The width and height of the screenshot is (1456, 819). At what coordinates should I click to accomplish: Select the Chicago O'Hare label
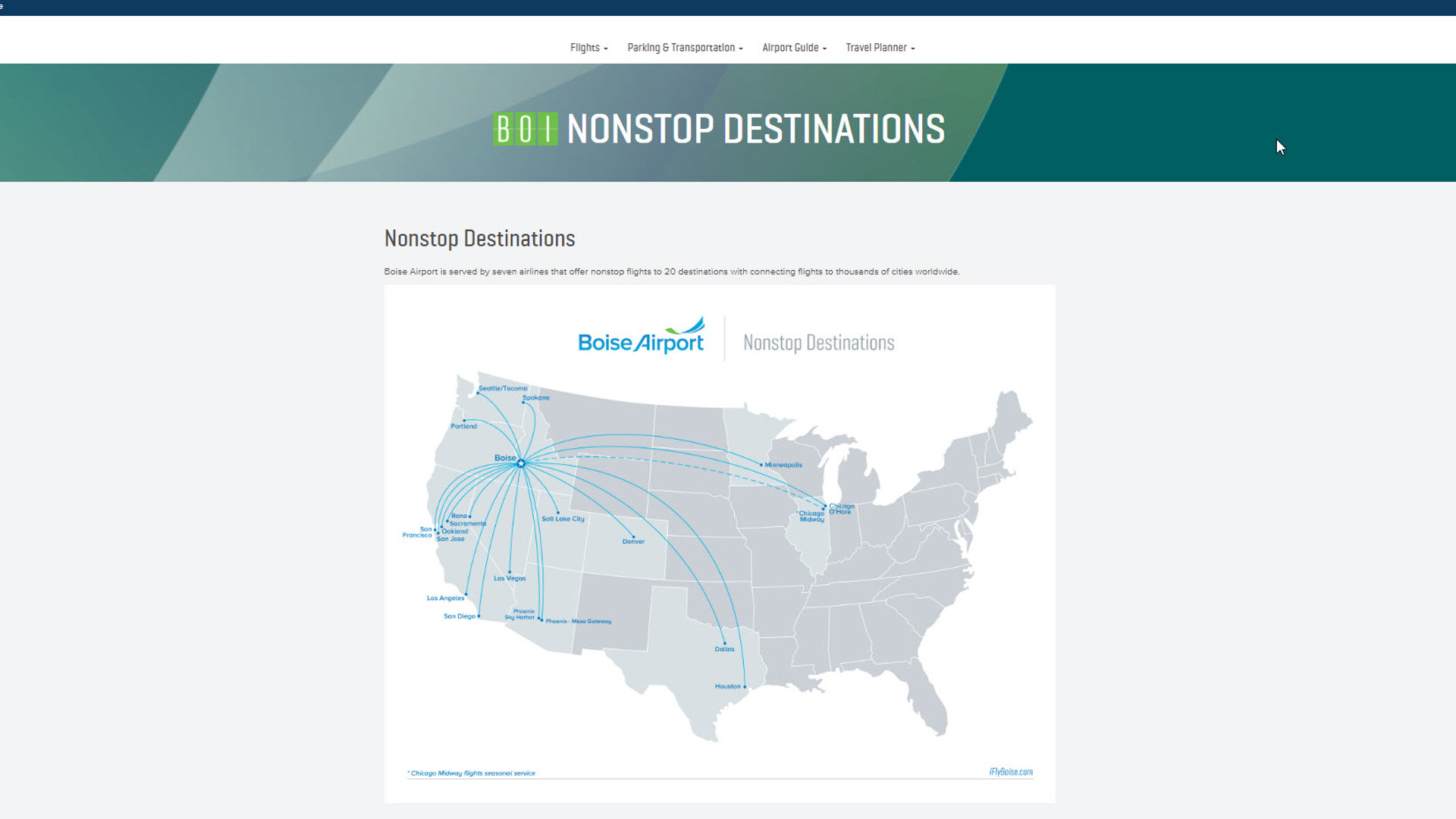841,509
